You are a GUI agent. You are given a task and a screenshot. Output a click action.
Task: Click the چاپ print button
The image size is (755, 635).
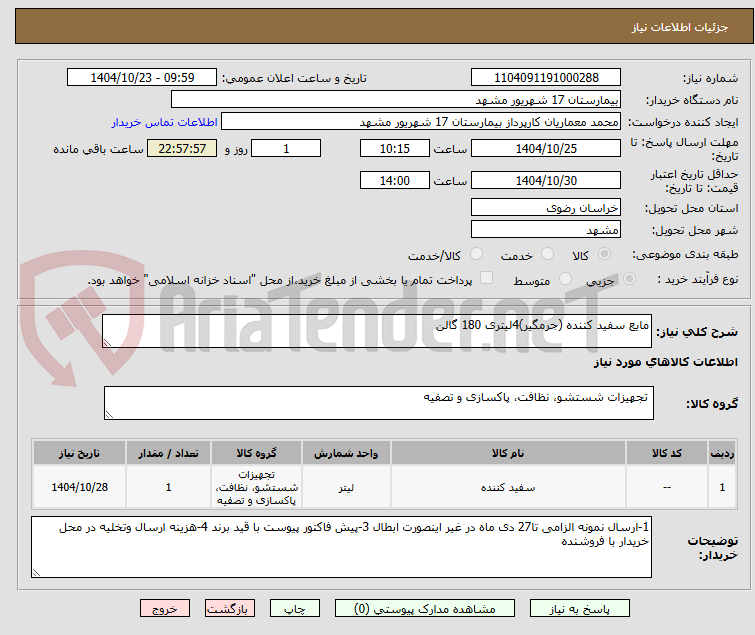pyautogui.click(x=295, y=609)
